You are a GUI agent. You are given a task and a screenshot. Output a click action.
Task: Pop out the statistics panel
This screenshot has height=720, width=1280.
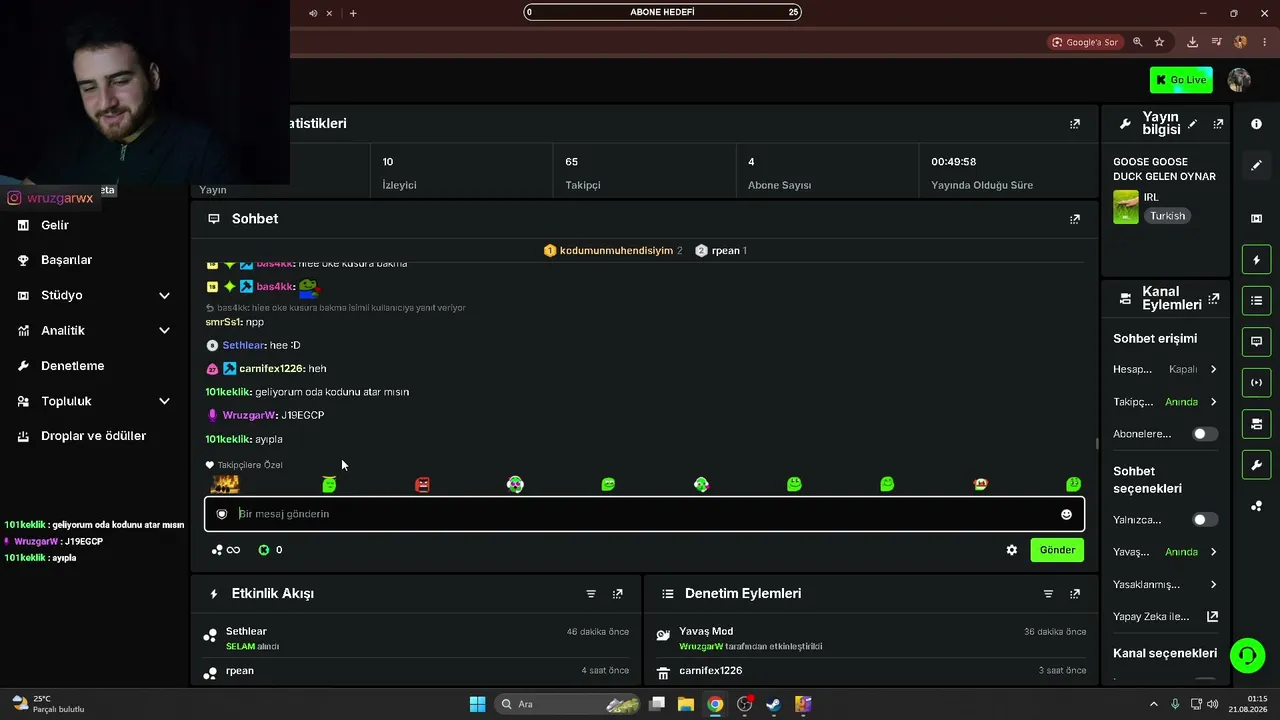click(1075, 124)
